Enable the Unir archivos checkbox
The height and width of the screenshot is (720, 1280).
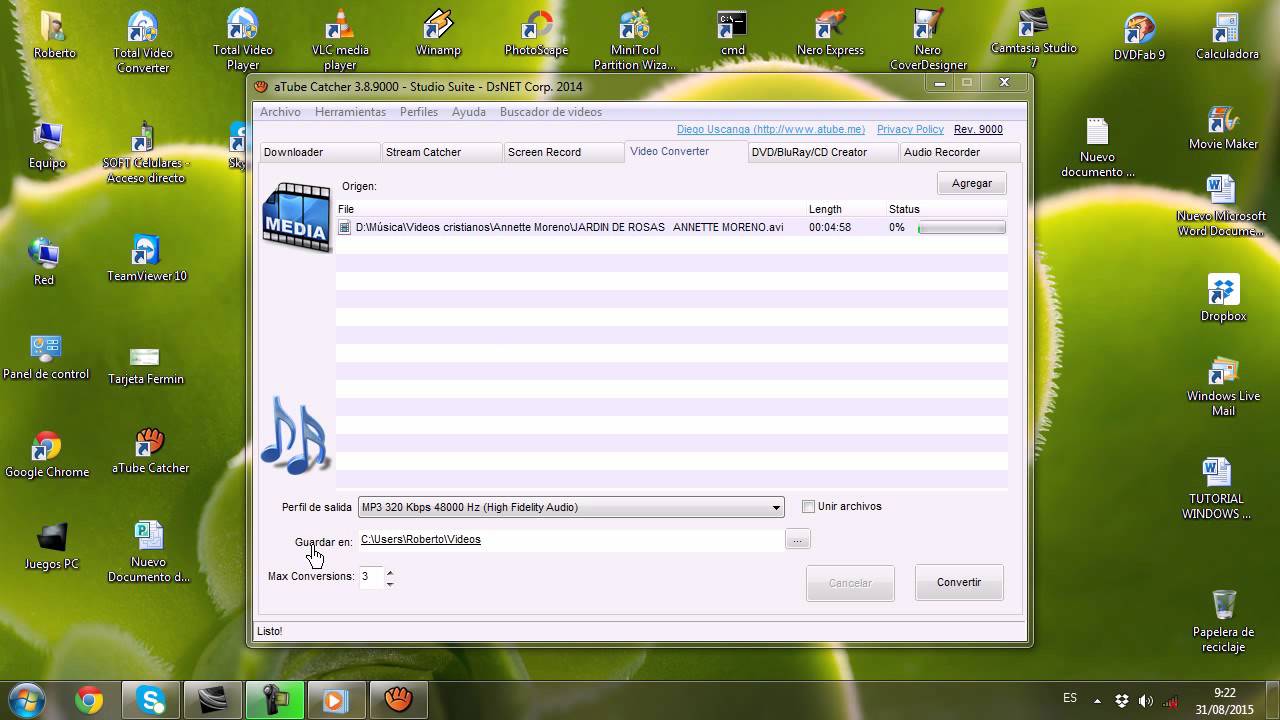coord(808,507)
